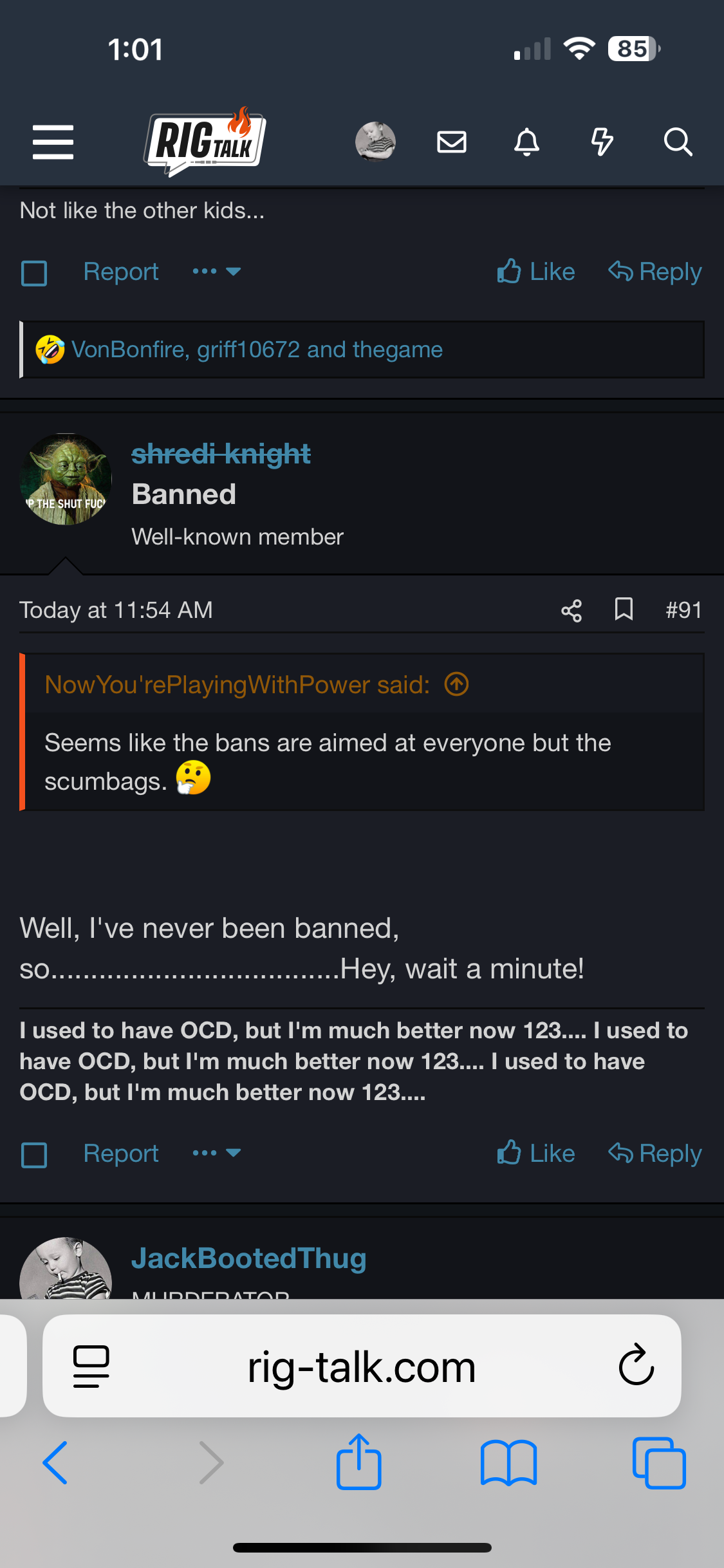
Task: Select checkbox on the top post
Action: [34, 273]
